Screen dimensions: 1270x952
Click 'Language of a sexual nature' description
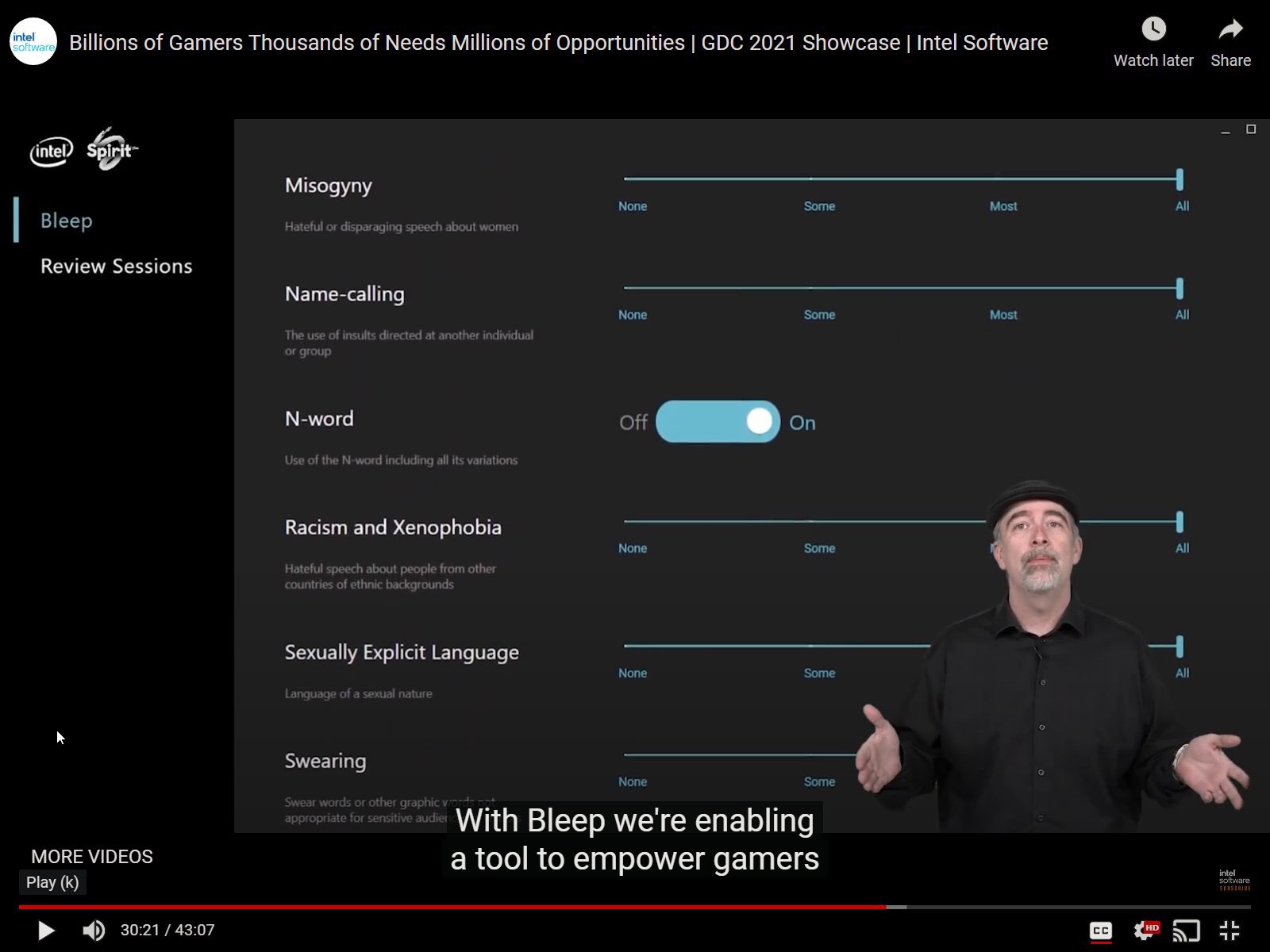(x=359, y=694)
